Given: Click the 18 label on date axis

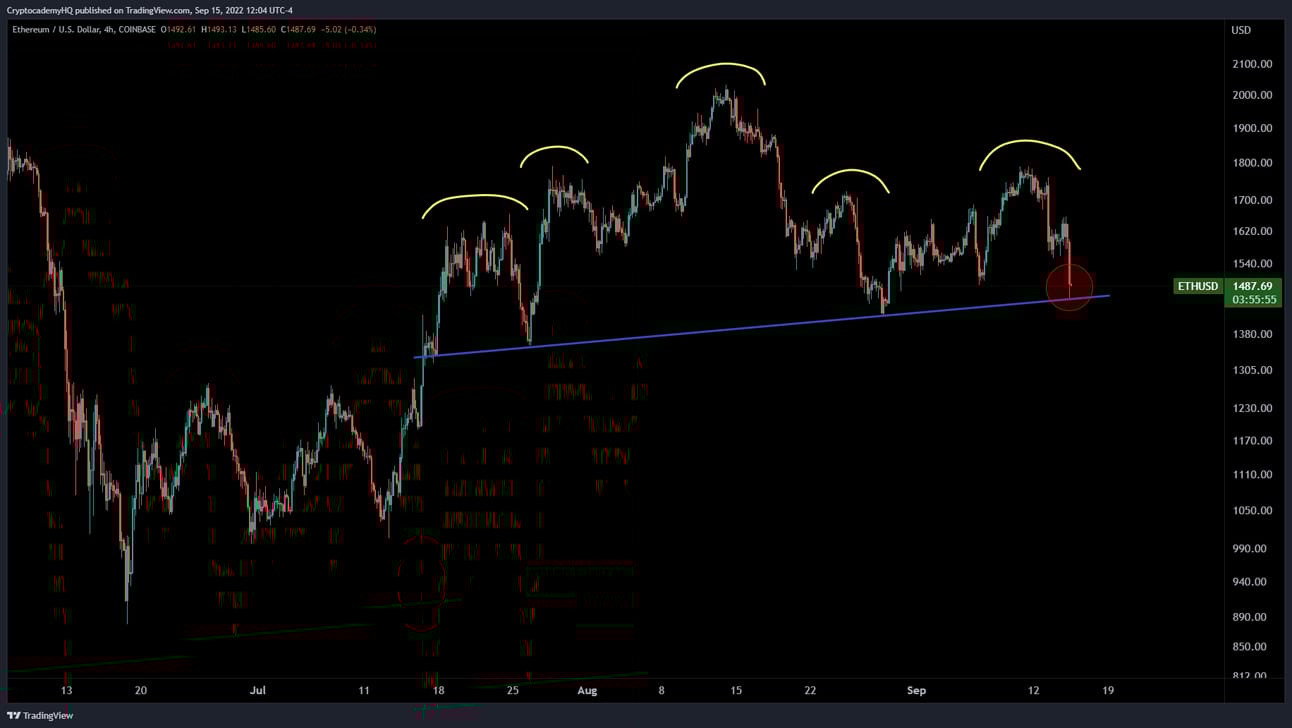Looking at the screenshot, I should (x=438, y=690).
